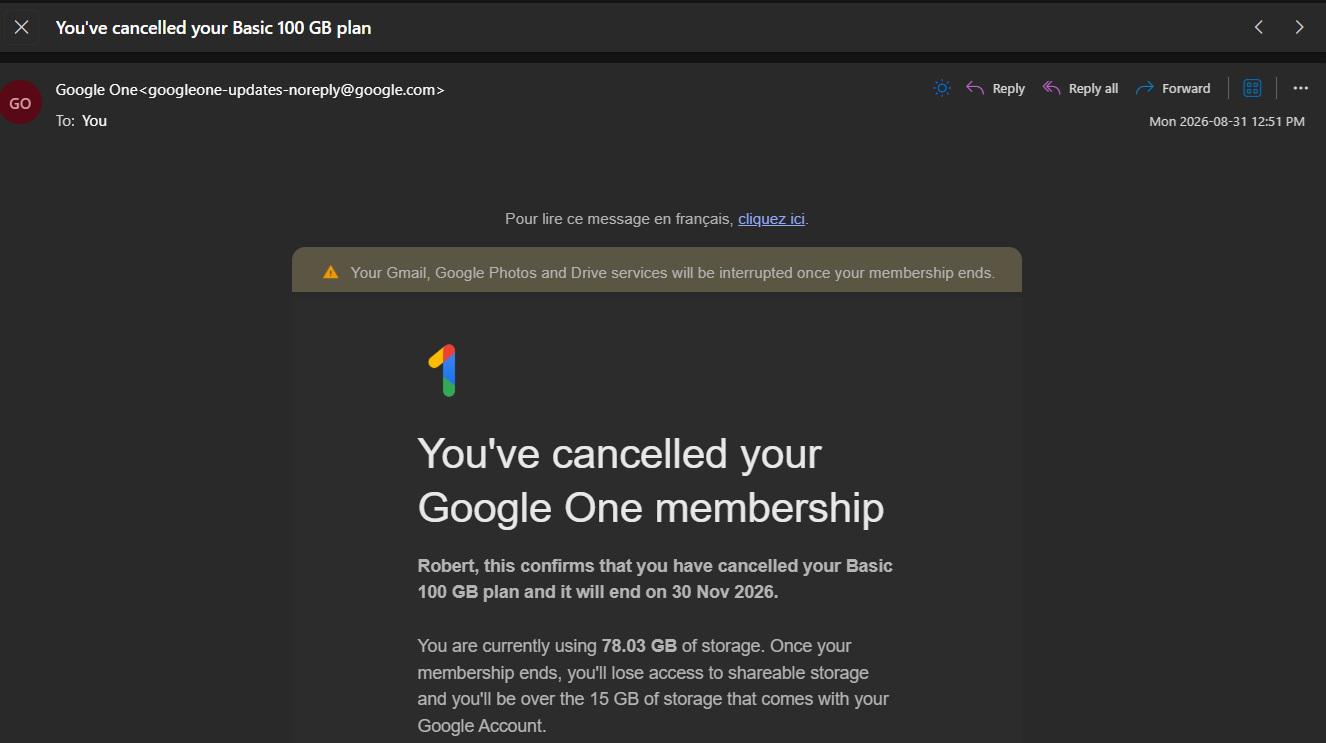Click the 'You' recipient name

[94, 120]
